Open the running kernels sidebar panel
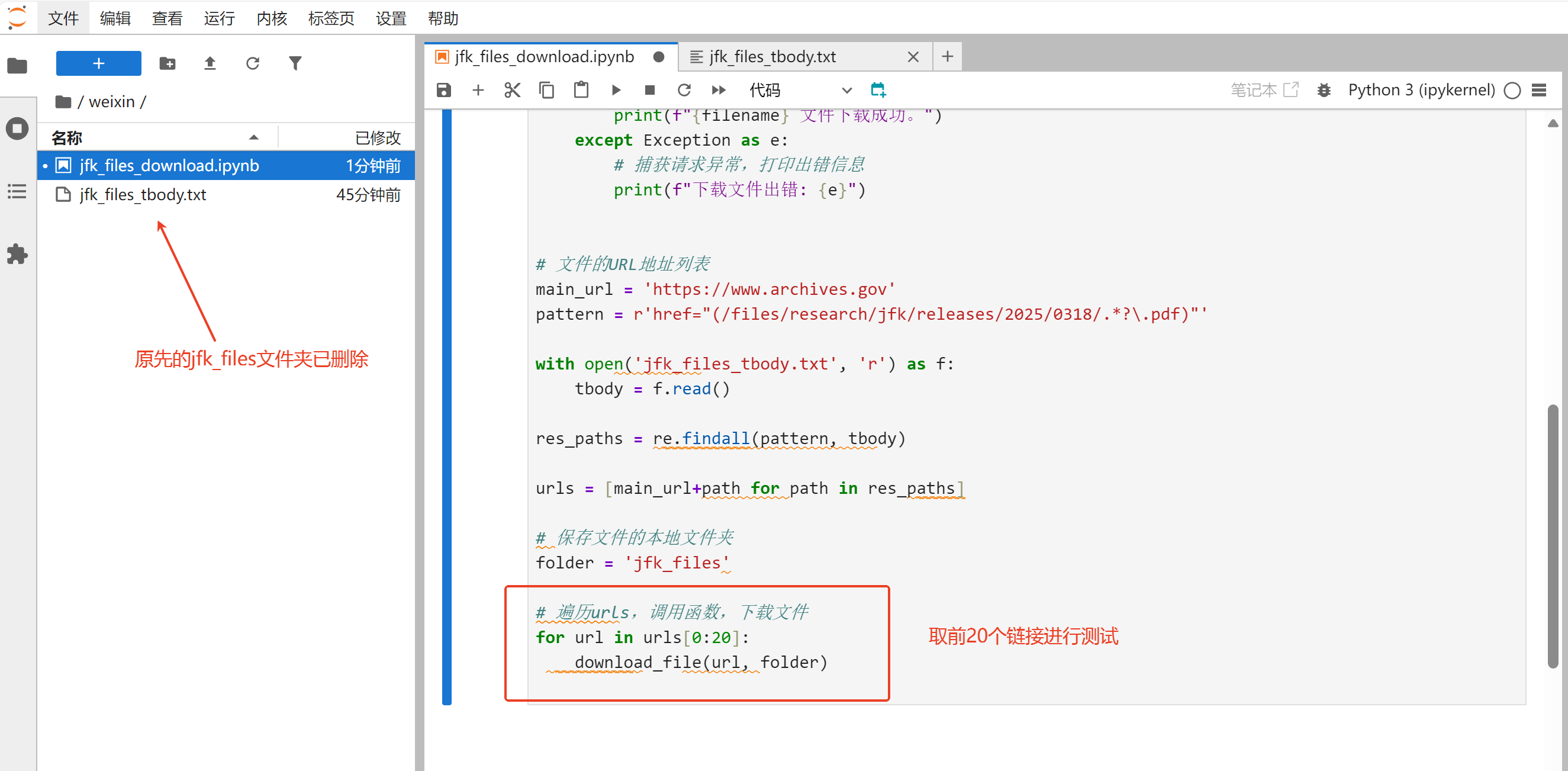Viewport: 1568px width, 771px height. [x=17, y=128]
